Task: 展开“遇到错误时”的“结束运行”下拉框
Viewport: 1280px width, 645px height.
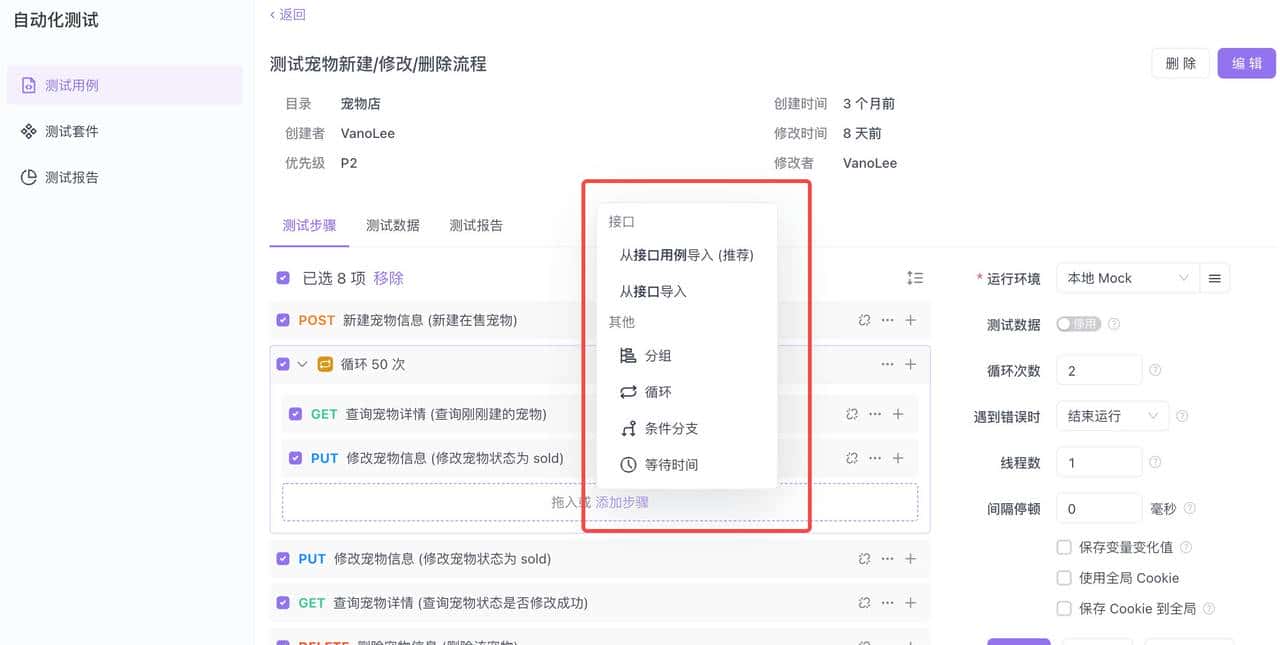Action: pyautogui.click(x=1112, y=415)
